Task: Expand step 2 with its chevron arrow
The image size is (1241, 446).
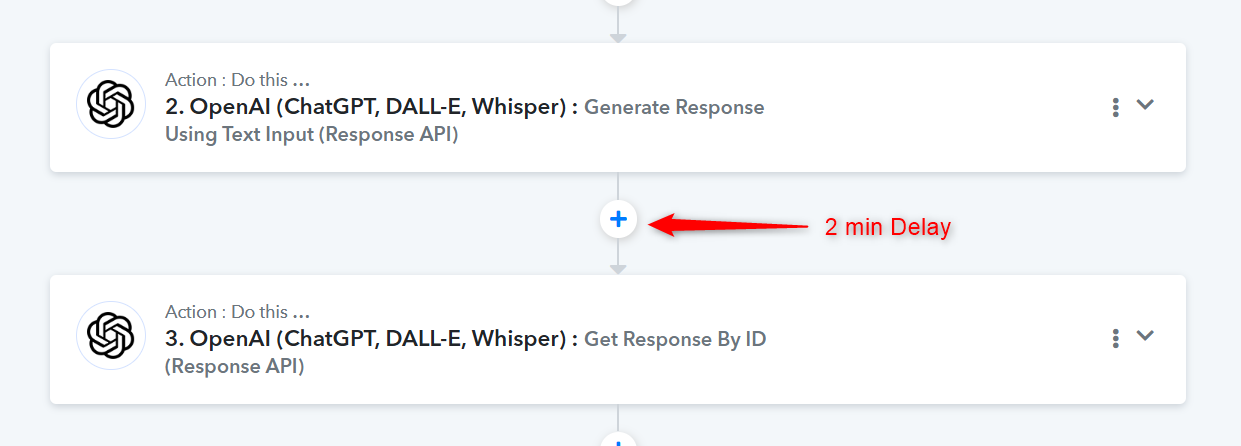Action: pos(1146,105)
